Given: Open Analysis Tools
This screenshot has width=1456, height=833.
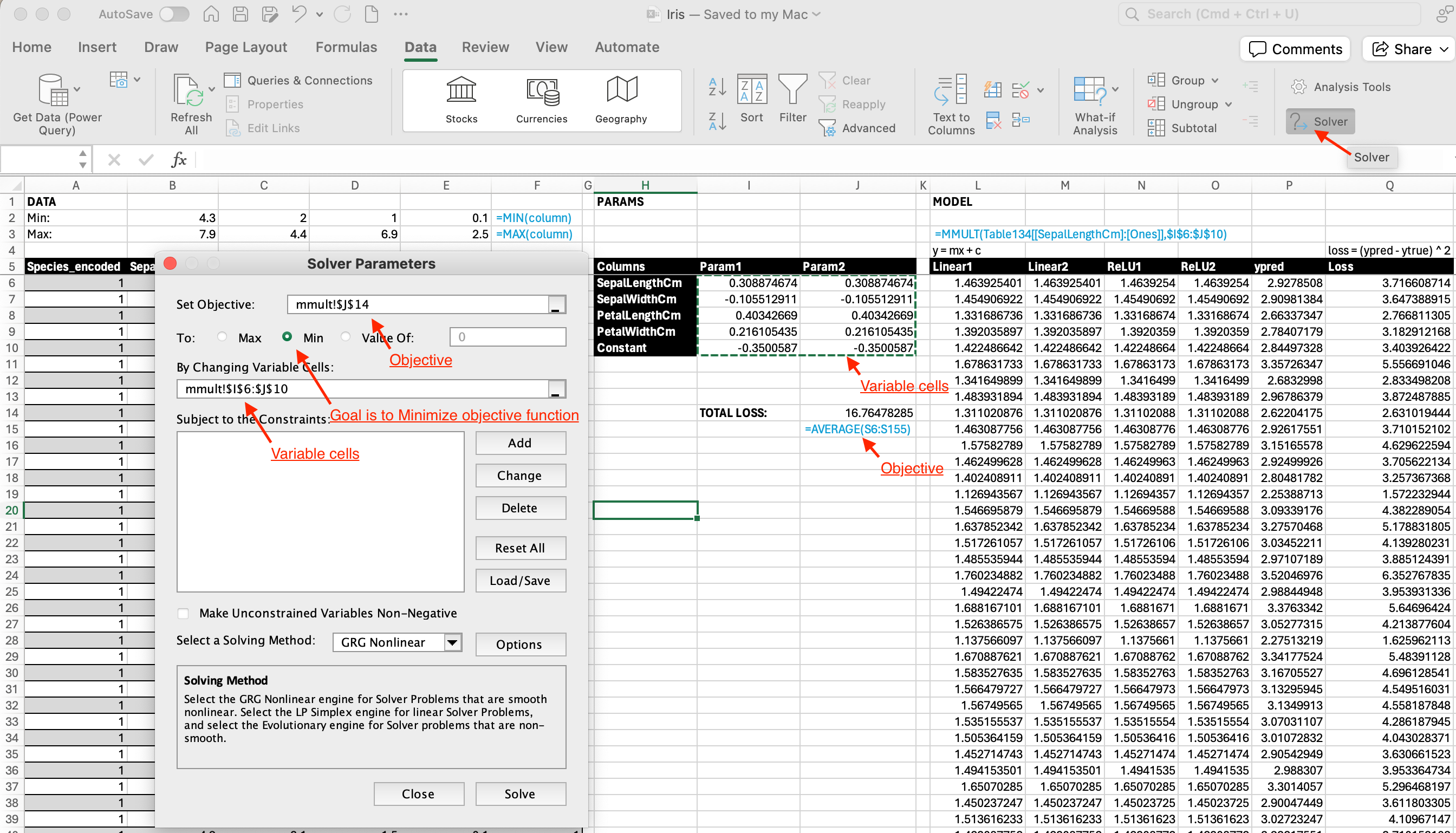Looking at the screenshot, I should pos(1341,87).
